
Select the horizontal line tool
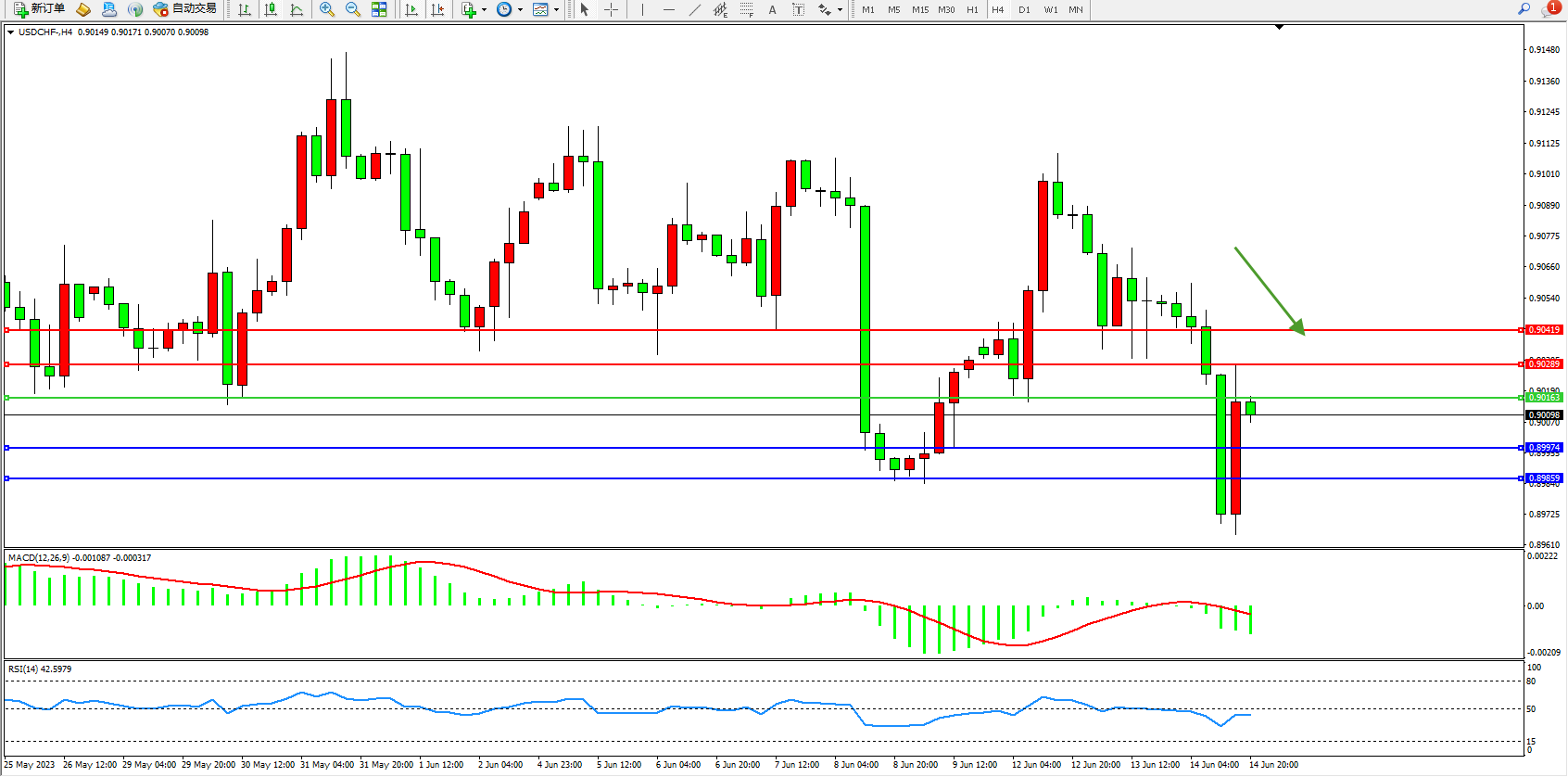click(x=668, y=9)
